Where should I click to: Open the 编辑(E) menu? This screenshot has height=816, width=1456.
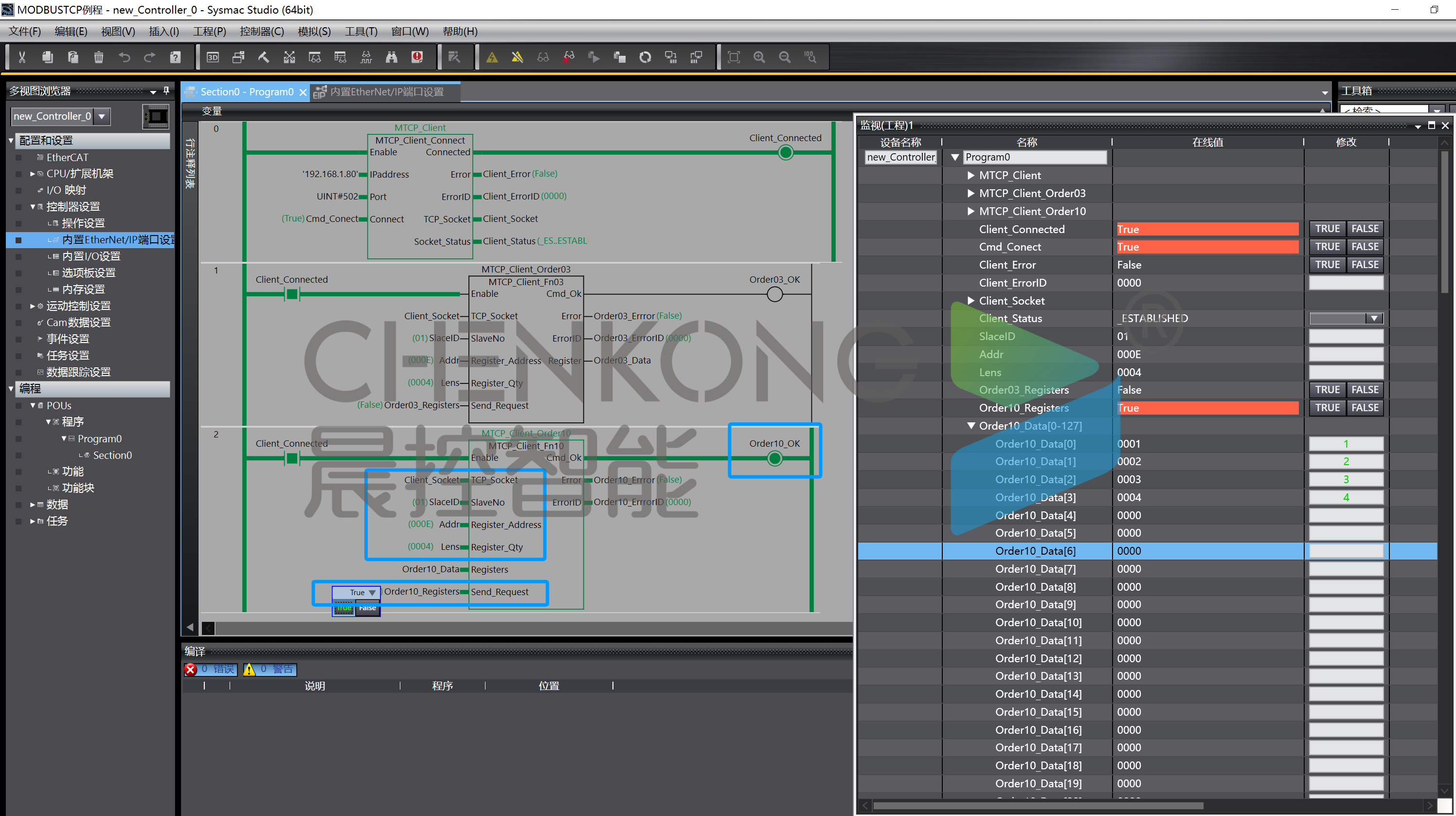pyautogui.click(x=71, y=32)
